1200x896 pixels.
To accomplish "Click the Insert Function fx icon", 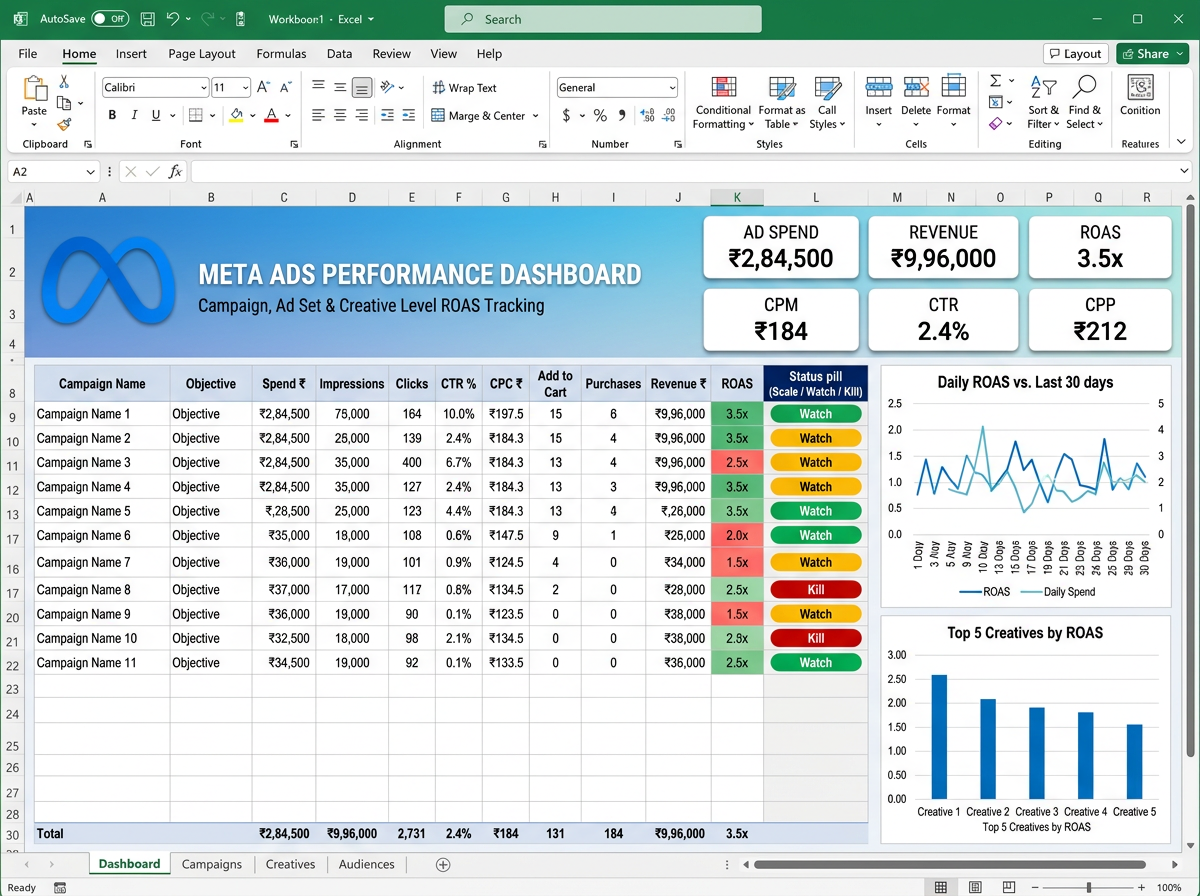I will [174, 172].
